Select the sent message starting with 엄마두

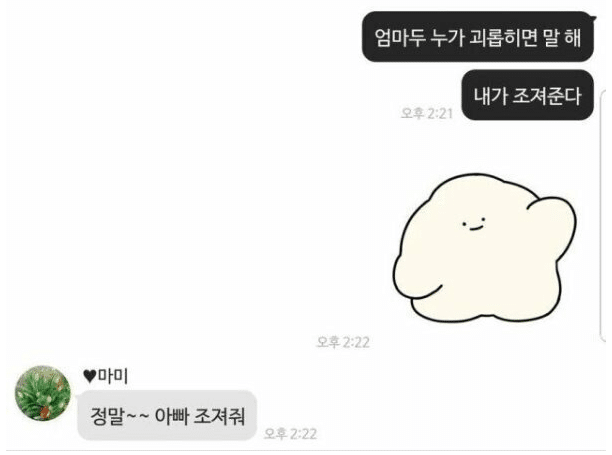478,37
